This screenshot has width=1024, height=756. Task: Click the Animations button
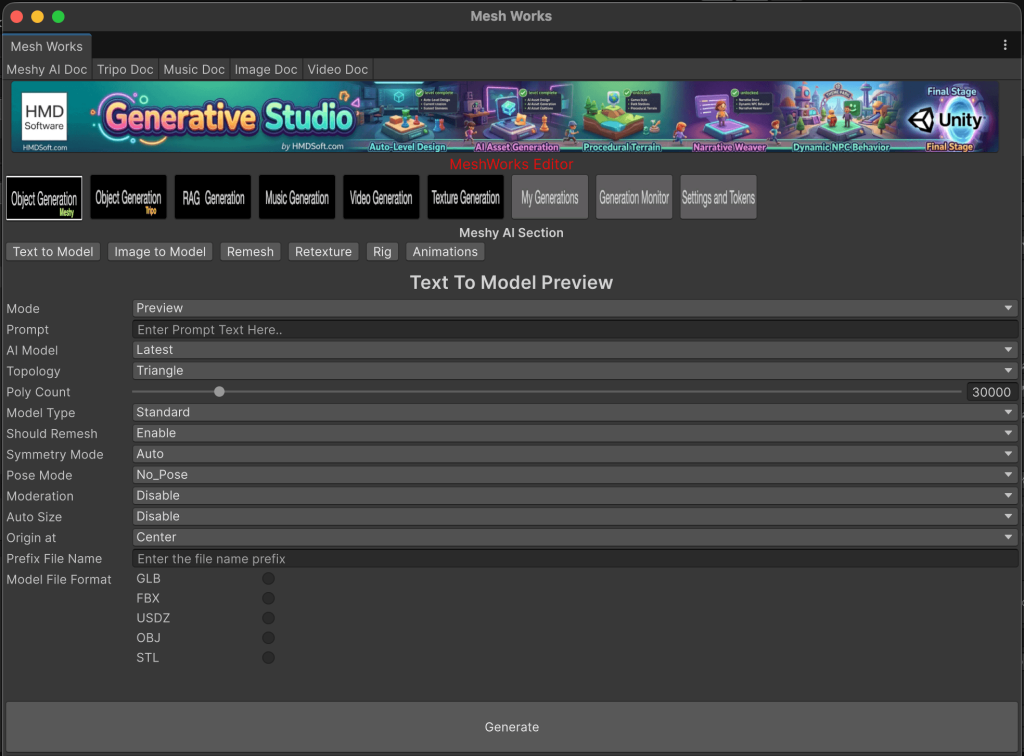coord(445,252)
